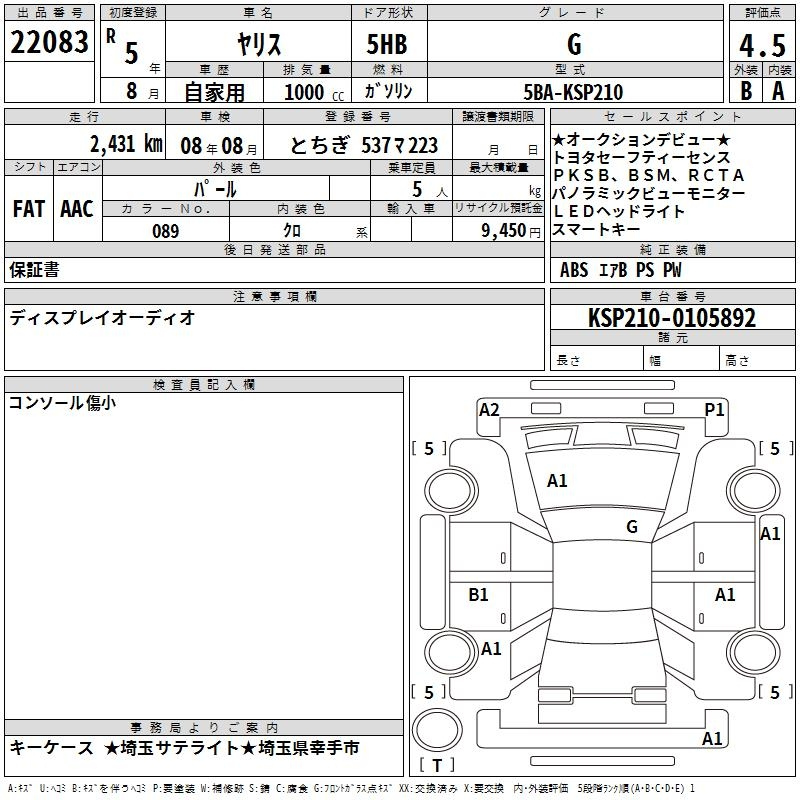Click sales point スマートキー
800x800 pixels.
596,229
